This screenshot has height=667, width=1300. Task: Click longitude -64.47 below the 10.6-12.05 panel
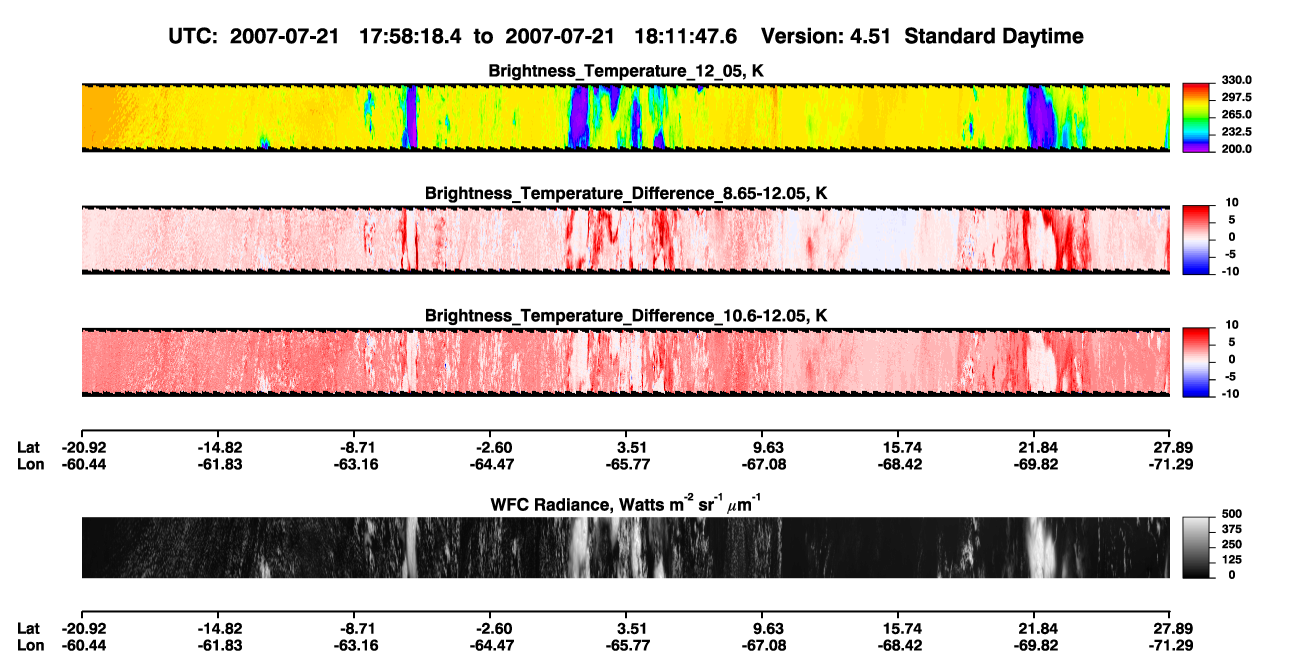[x=493, y=464]
